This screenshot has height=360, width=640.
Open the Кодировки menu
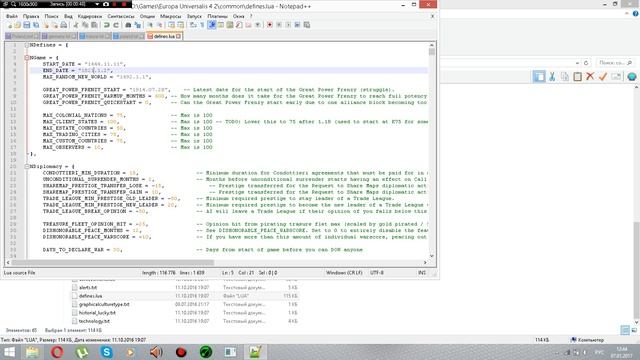tap(90, 16)
